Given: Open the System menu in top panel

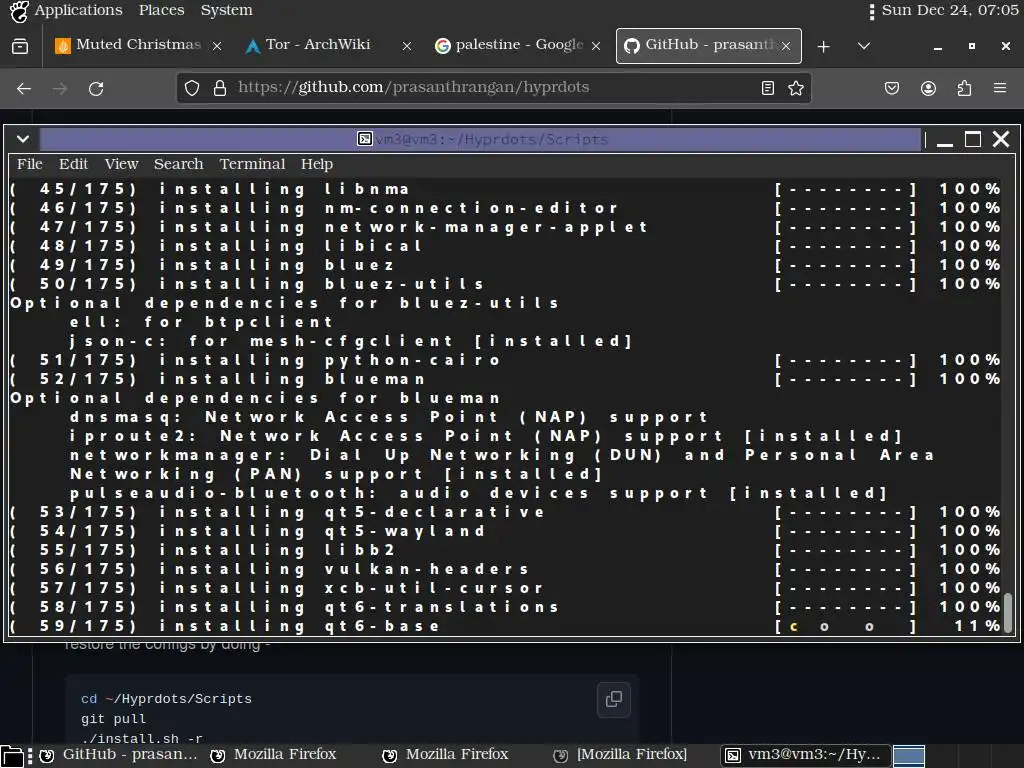Looking at the screenshot, I should 226,10.
